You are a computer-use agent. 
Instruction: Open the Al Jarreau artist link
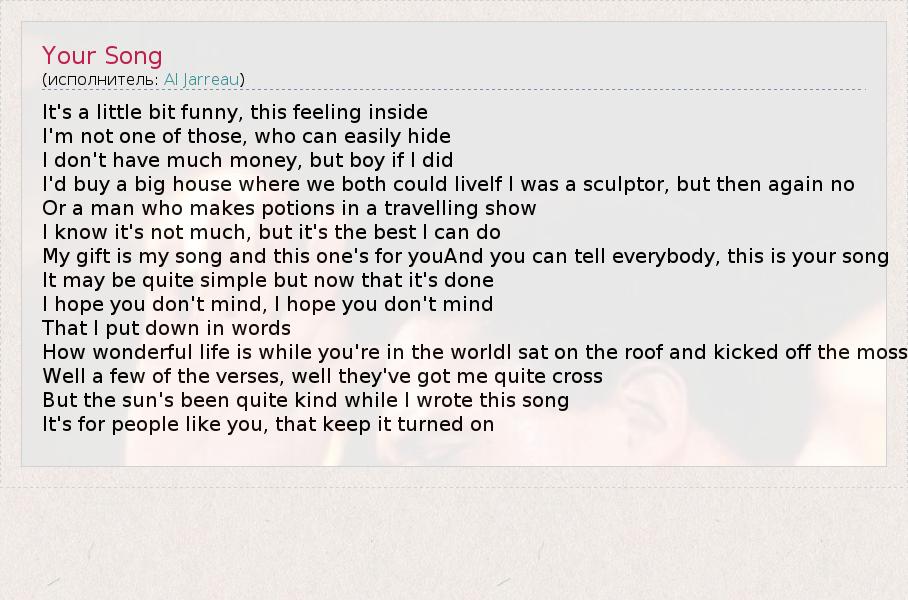click(202, 79)
